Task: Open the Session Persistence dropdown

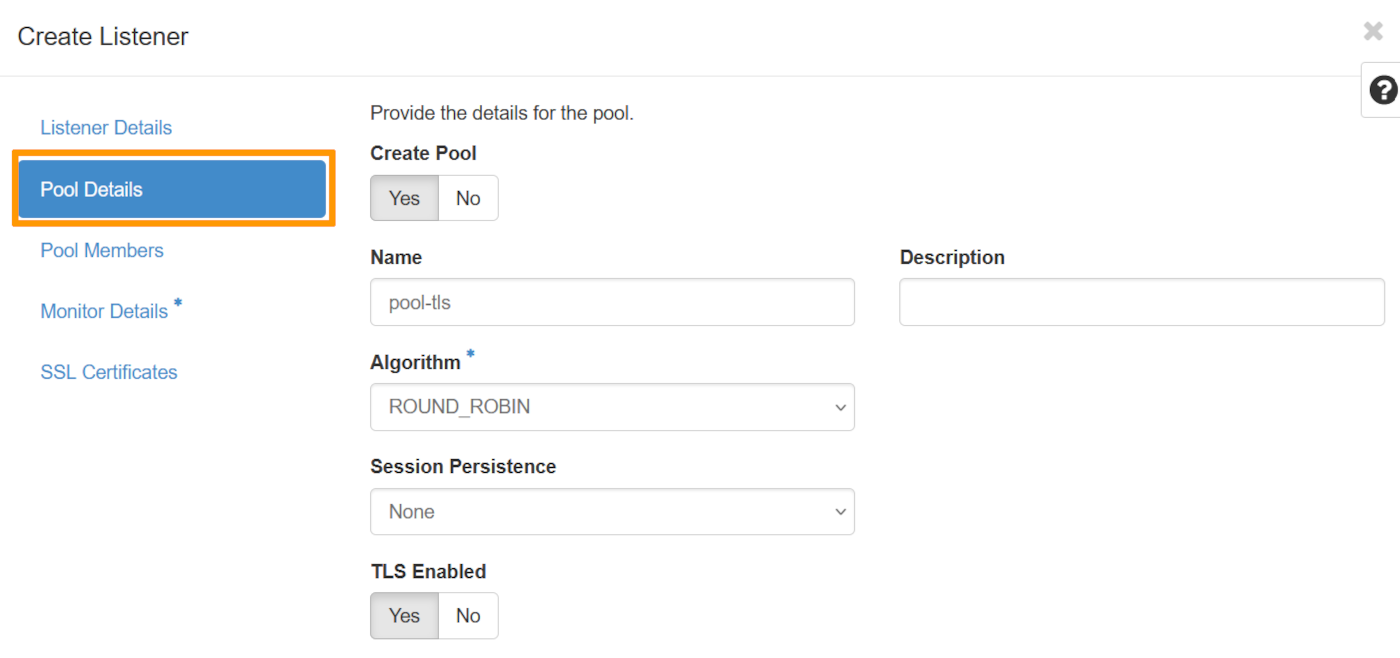Action: point(612,511)
